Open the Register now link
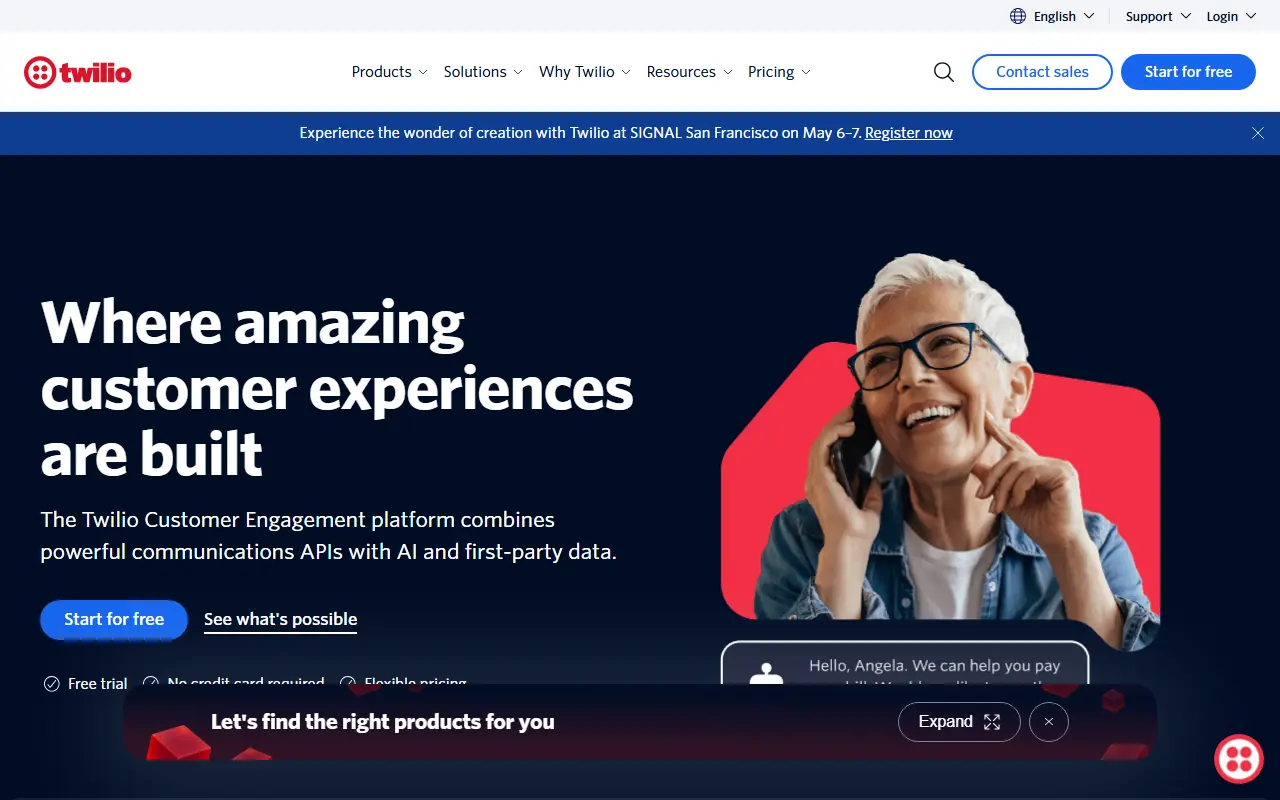Screen dimensions: 1280x800 point(907,132)
